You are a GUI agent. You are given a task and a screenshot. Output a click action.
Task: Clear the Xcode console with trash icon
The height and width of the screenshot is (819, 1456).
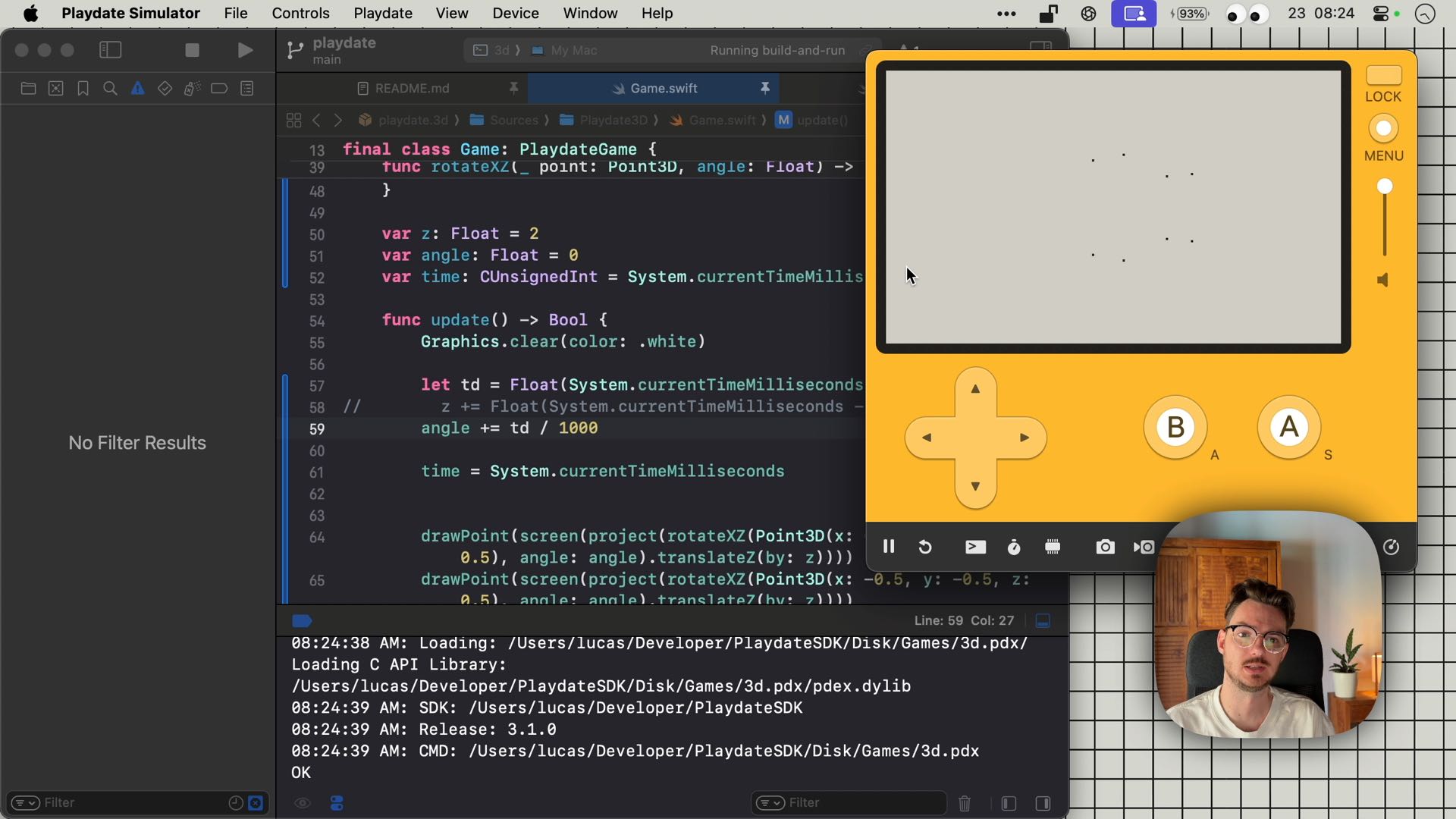tap(965, 803)
